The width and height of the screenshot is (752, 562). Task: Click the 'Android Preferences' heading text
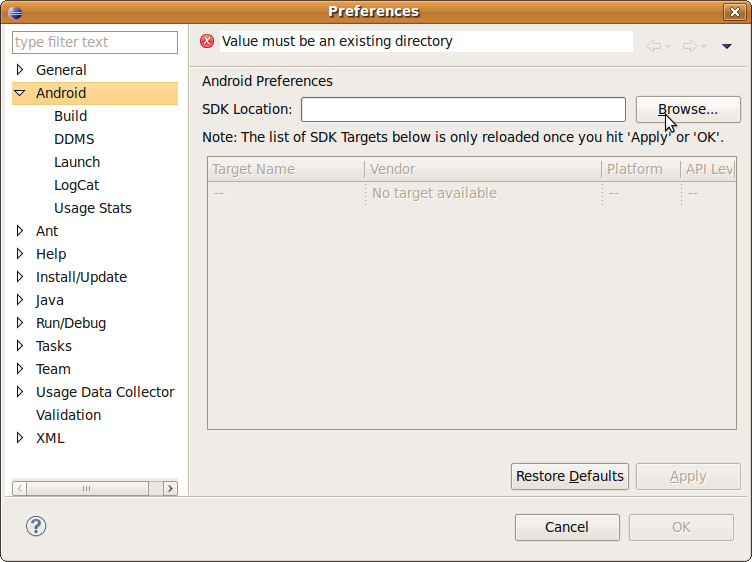point(267,81)
